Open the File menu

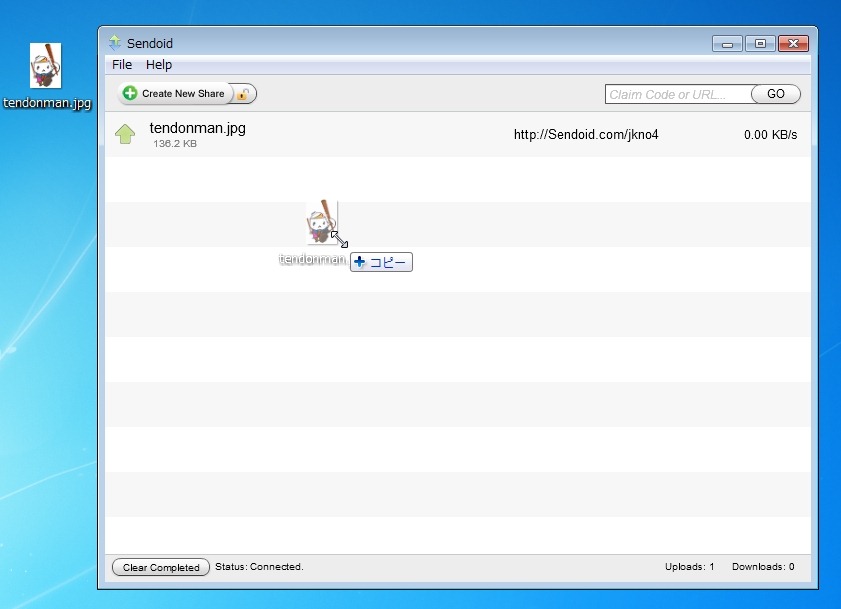click(x=122, y=65)
